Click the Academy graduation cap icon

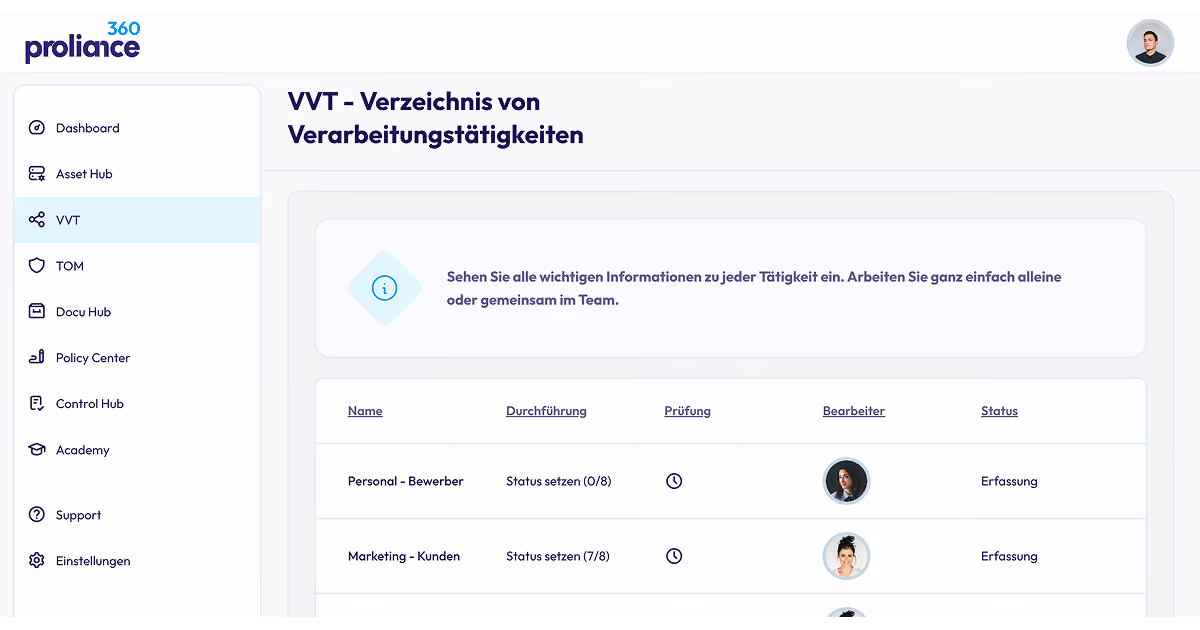coord(37,450)
